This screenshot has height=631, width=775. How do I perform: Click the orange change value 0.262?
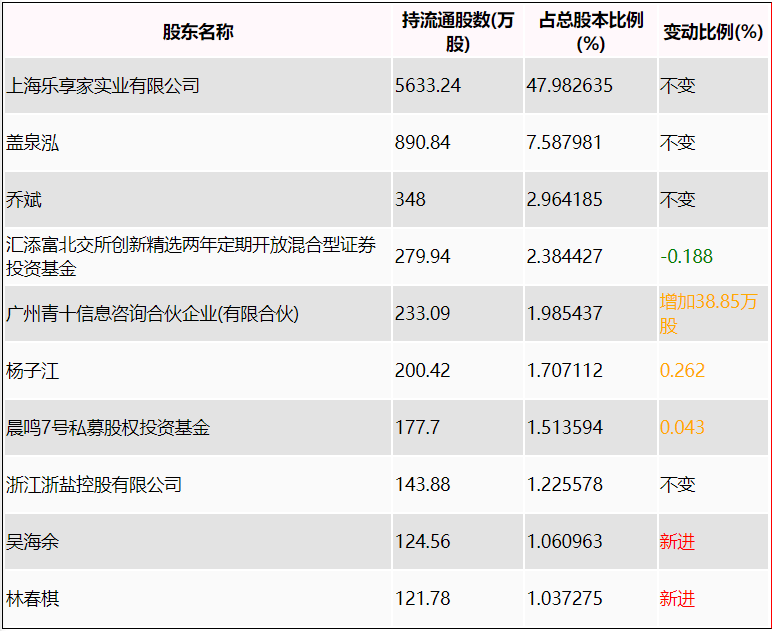click(x=682, y=371)
